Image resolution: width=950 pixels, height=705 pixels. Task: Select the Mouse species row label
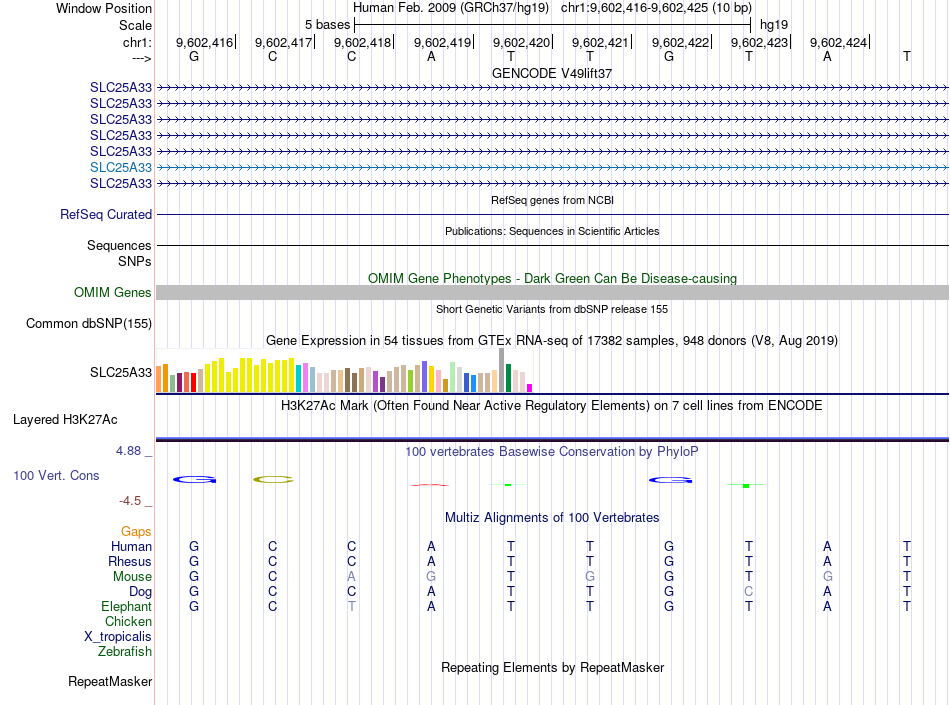pyautogui.click(x=131, y=576)
